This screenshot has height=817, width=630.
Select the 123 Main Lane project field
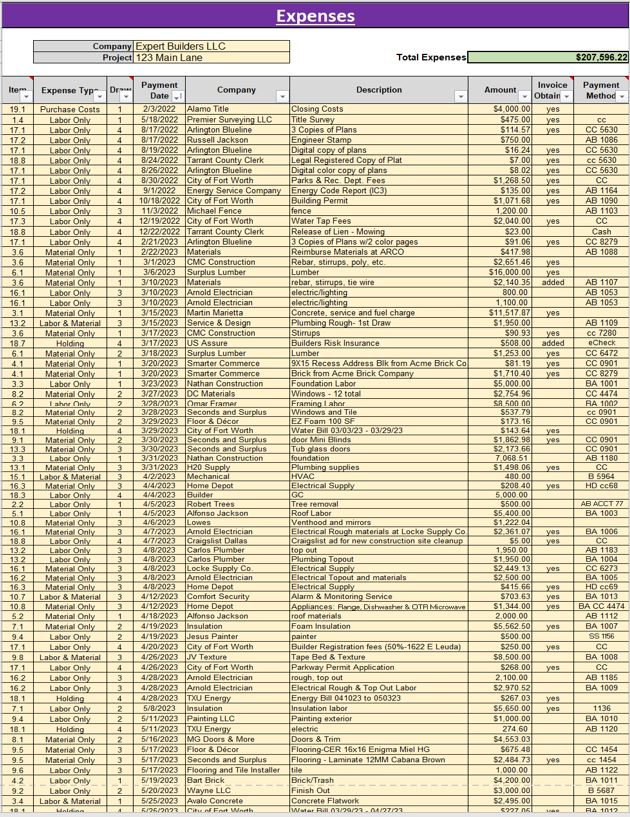pyautogui.click(x=212, y=58)
